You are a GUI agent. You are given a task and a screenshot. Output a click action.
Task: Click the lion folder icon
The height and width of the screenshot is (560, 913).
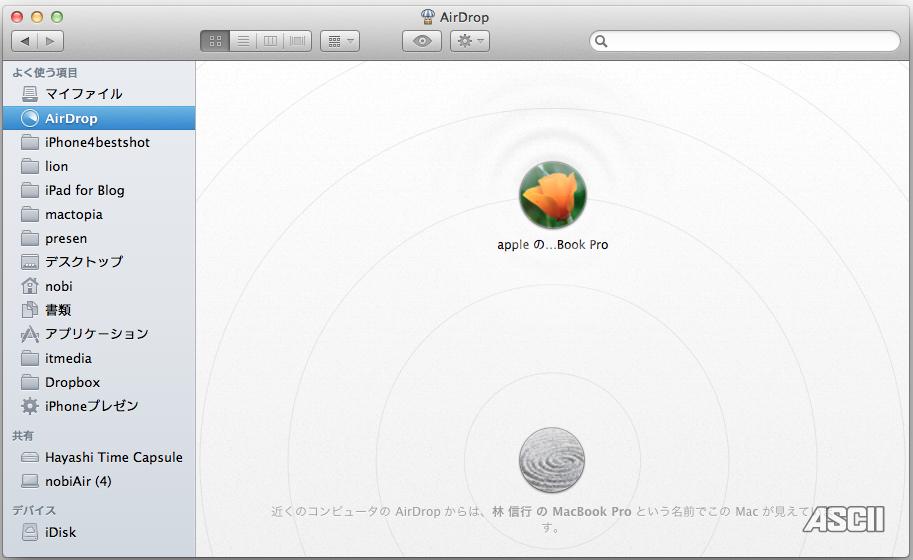click(30, 166)
